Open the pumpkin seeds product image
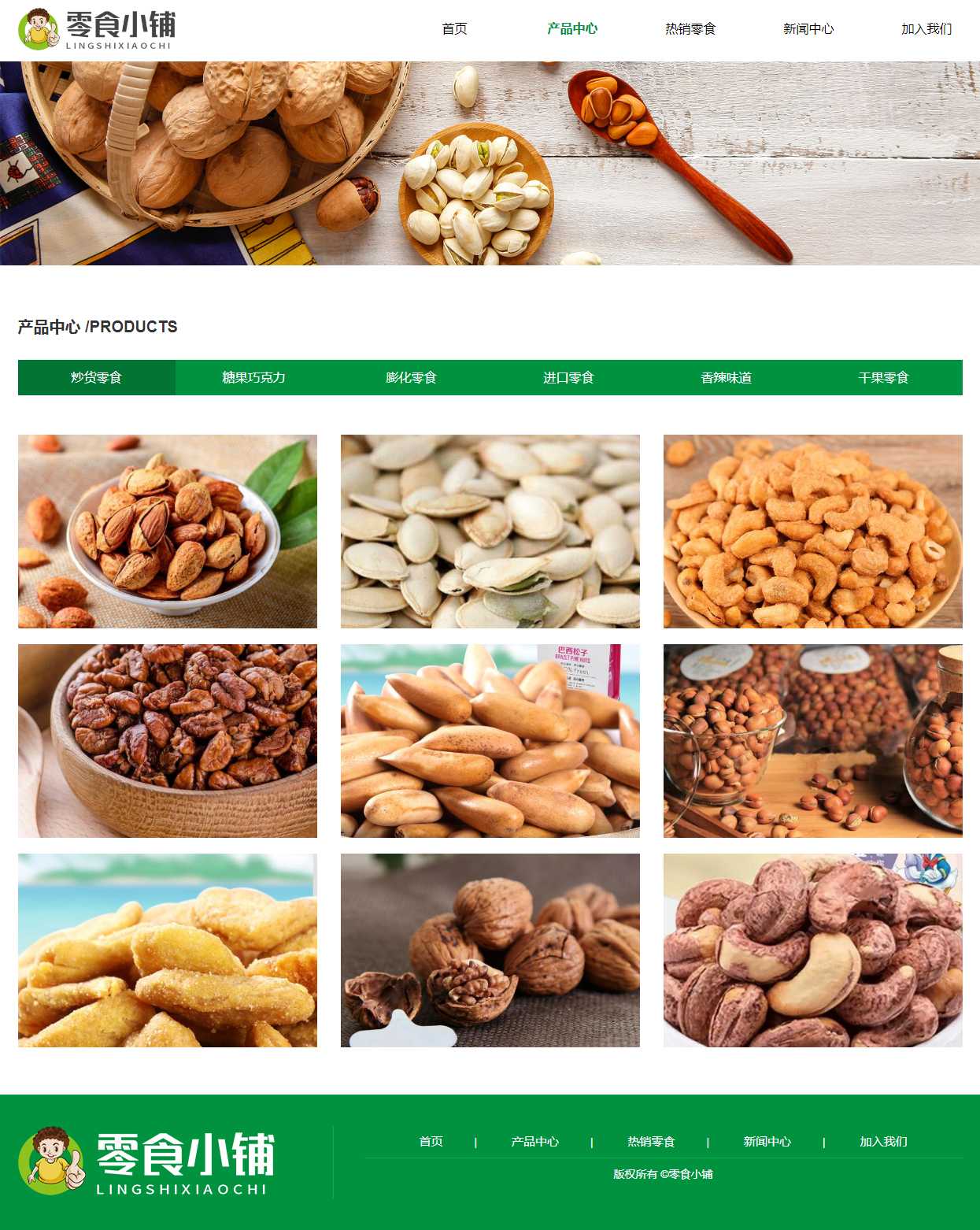 490,532
